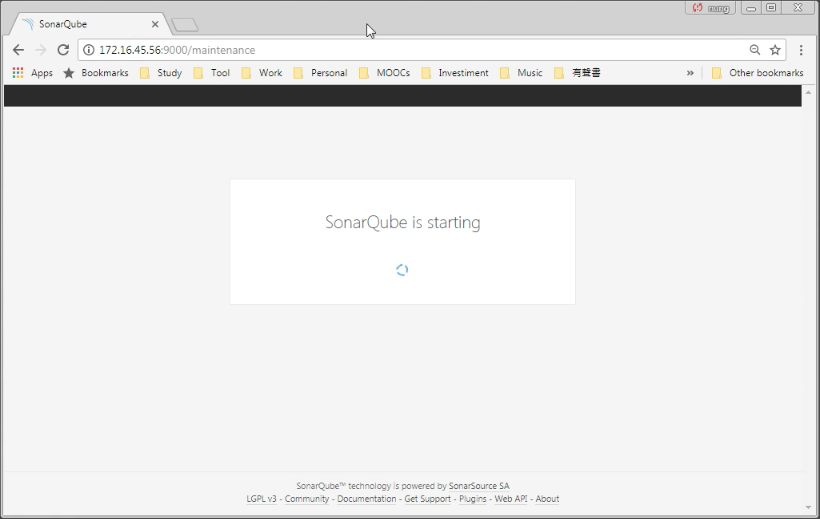Viewport: 820px width, 519px height.
Task: Open the Tool bookmarks folder
Action: tap(211, 73)
